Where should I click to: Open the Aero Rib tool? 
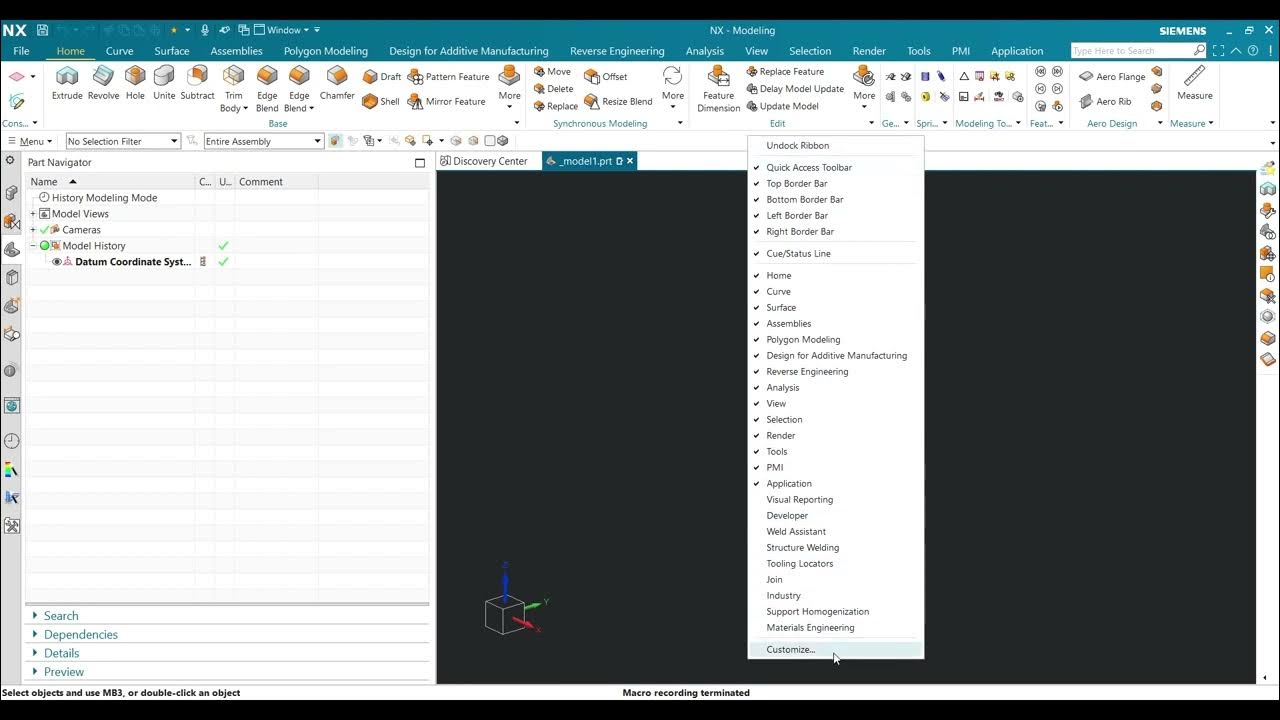click(x=1105, y=101)
